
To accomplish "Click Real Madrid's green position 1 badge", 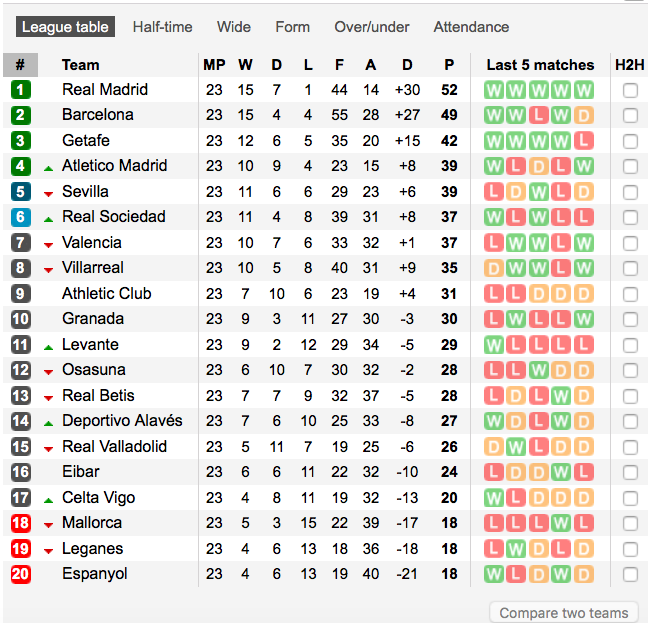I will pos(21,90).
